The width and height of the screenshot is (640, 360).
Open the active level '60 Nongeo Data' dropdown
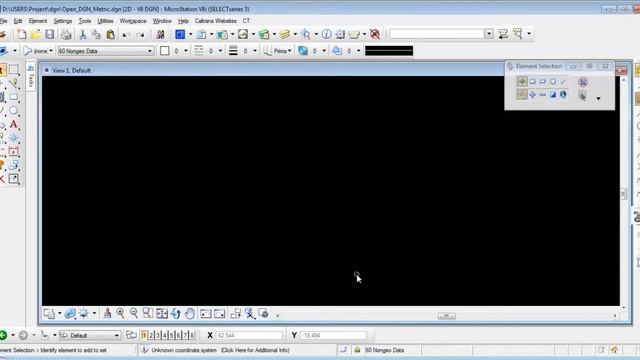coord(150,51)
